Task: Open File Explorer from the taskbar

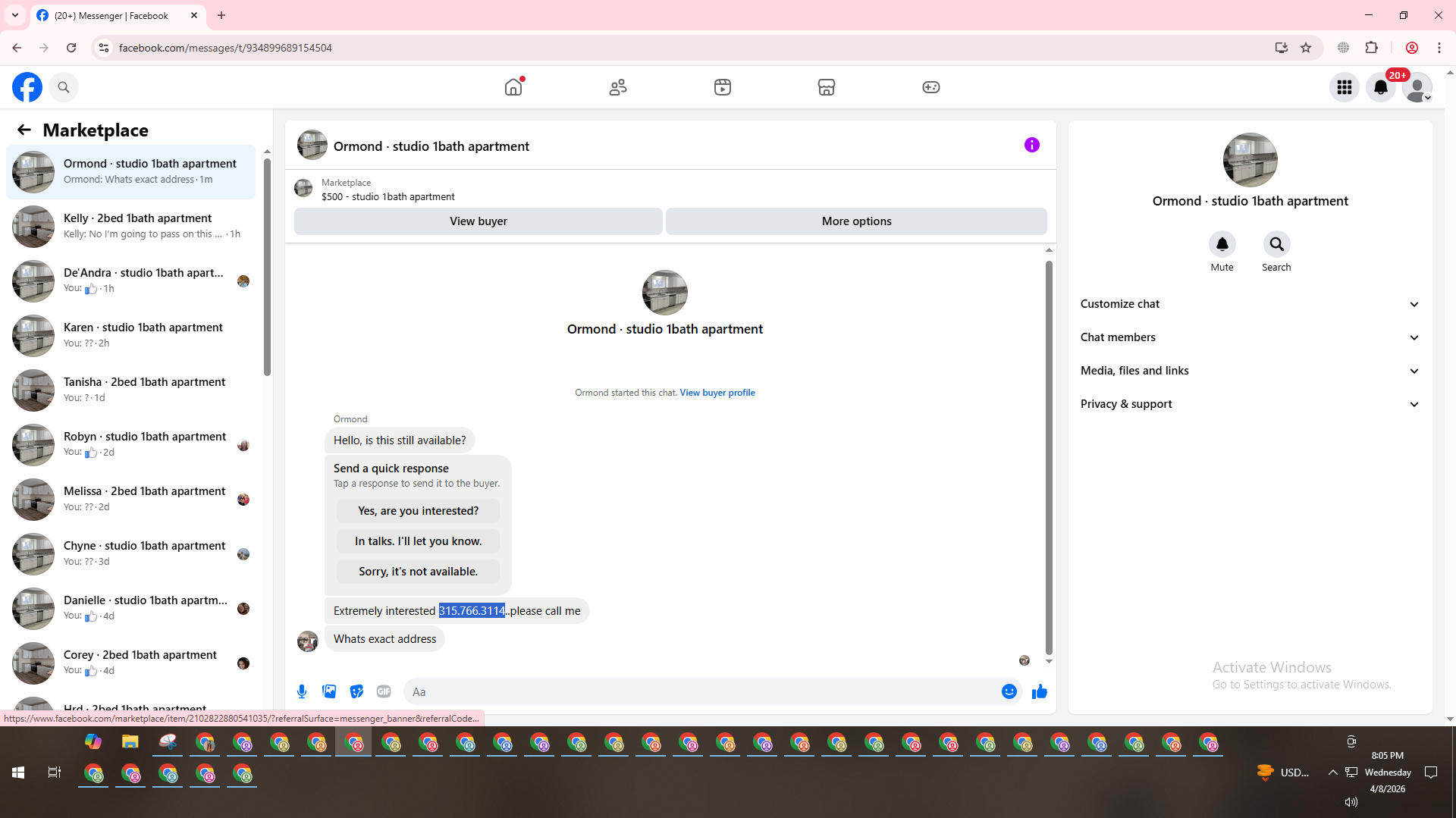Action: (x=130, y=742)
